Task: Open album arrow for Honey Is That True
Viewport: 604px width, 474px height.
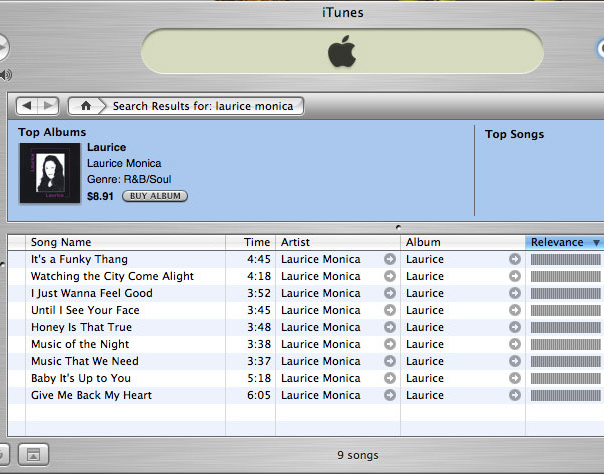Action: pos(515,327)
